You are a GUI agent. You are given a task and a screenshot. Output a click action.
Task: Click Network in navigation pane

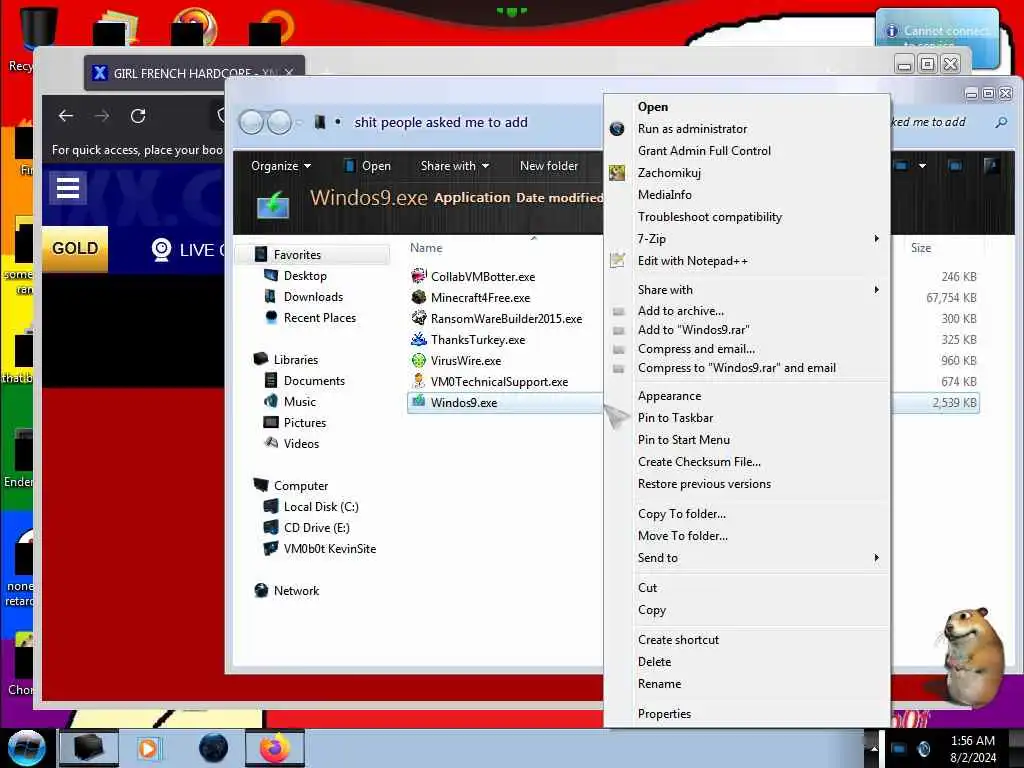coord(296,590)
